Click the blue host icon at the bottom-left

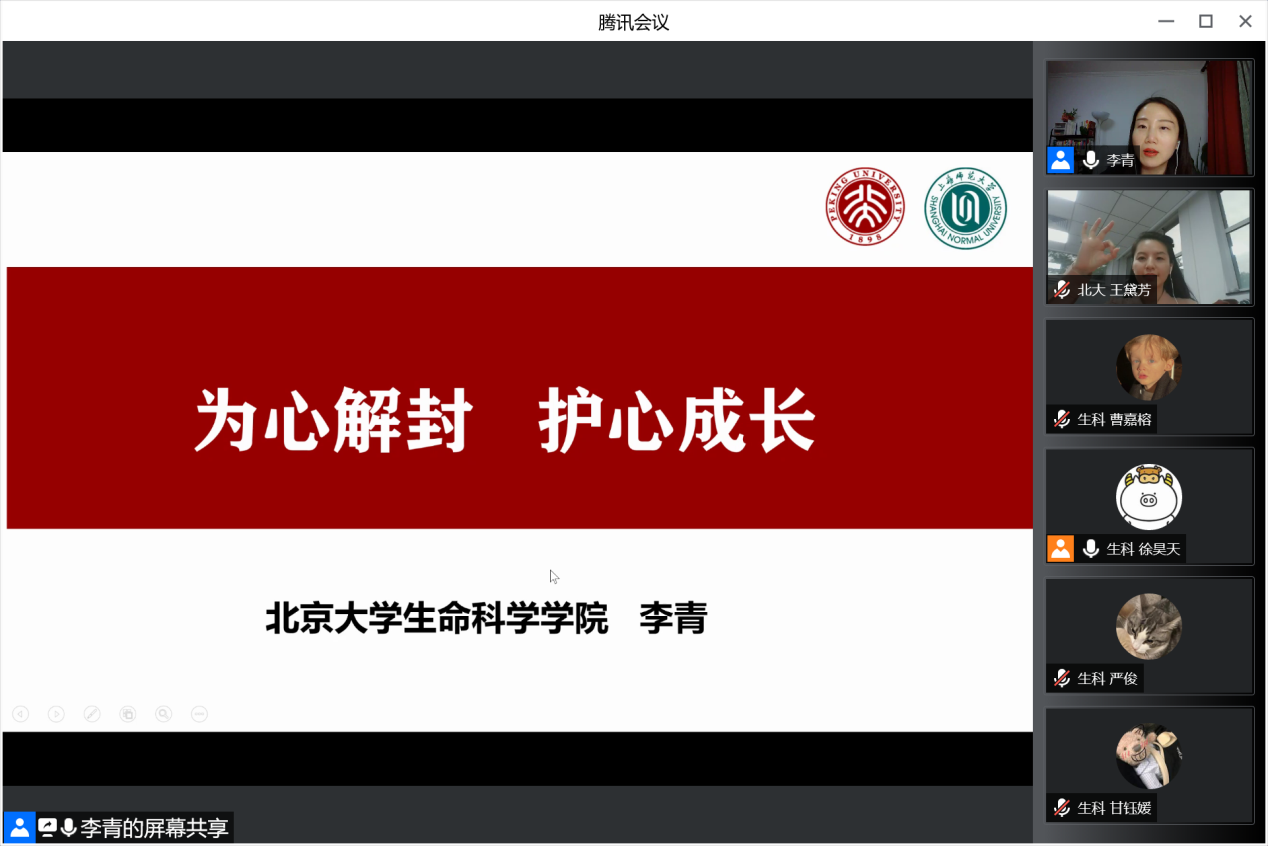[19, 828]
